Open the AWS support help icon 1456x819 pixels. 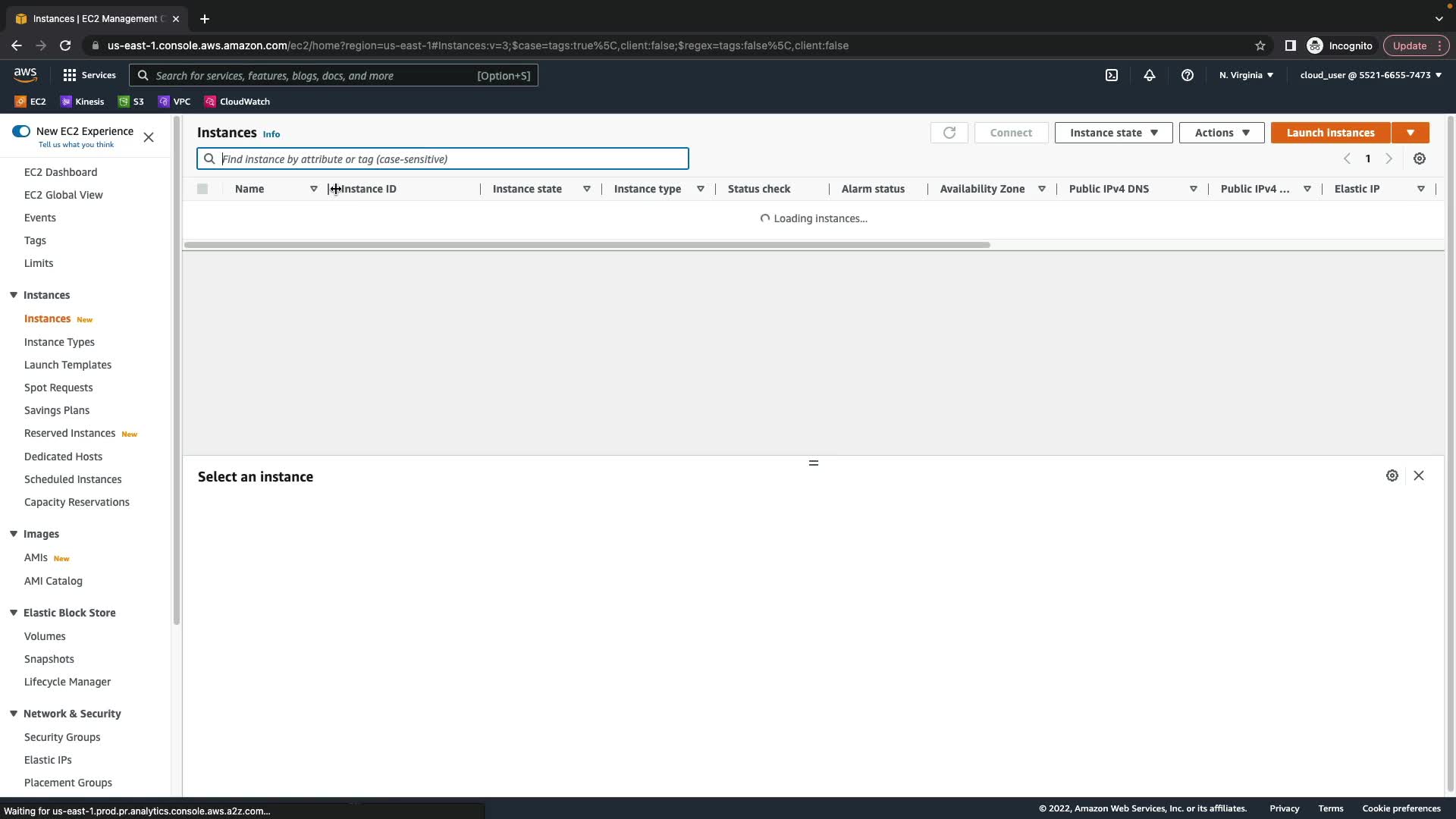pyautogui.click(x=1187, y=75)
